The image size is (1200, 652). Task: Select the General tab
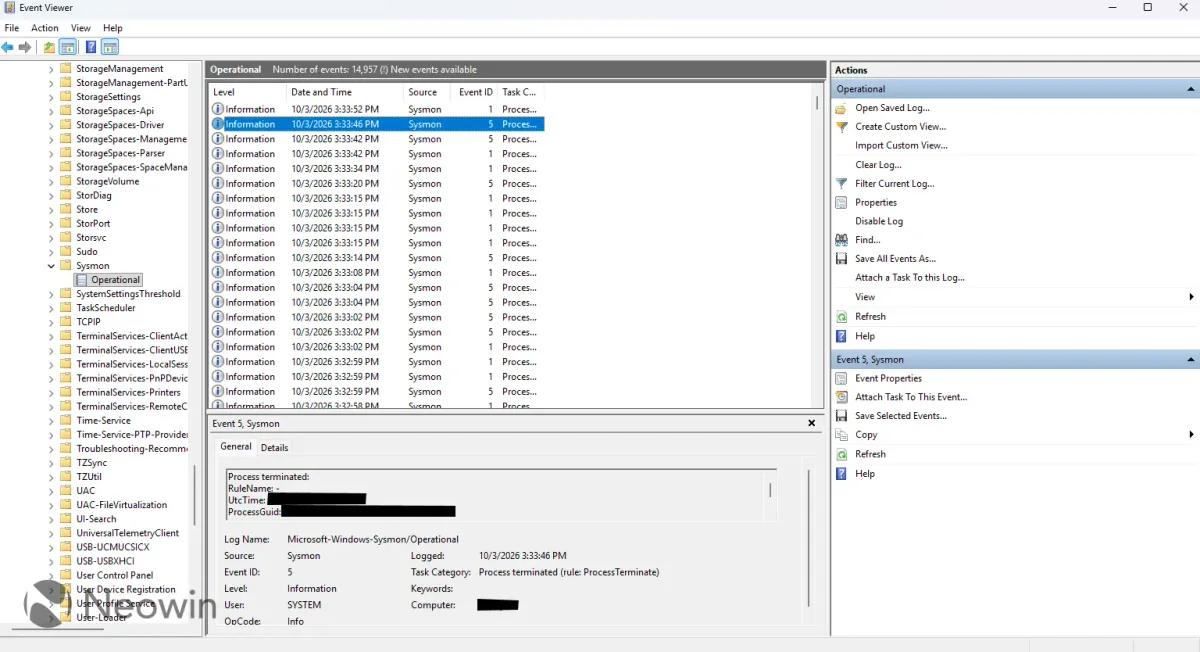(236, 447)
